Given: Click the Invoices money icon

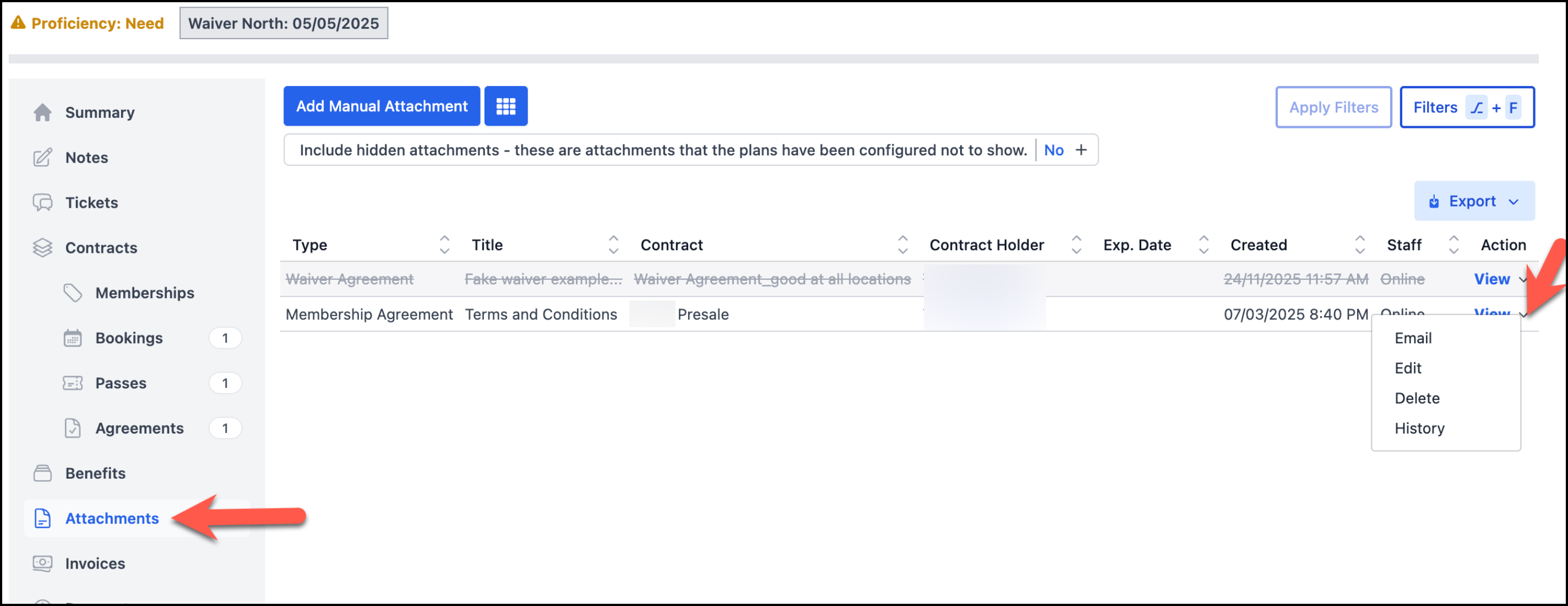Looking at the screenshot, I should coord(42,564).
